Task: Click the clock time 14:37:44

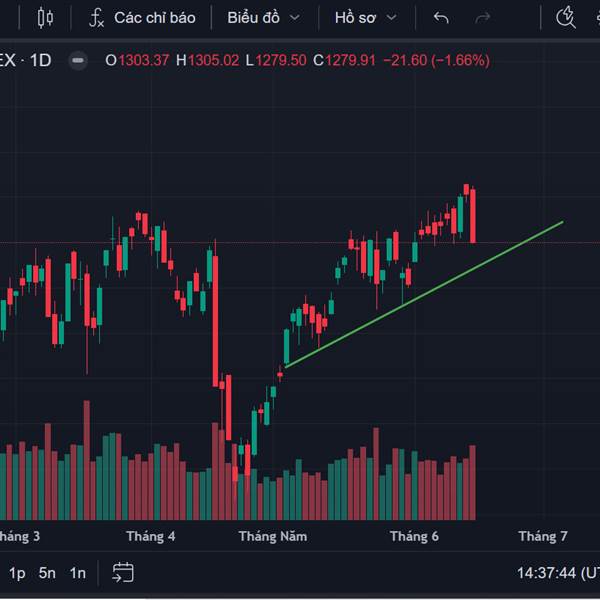Action: 546,573
